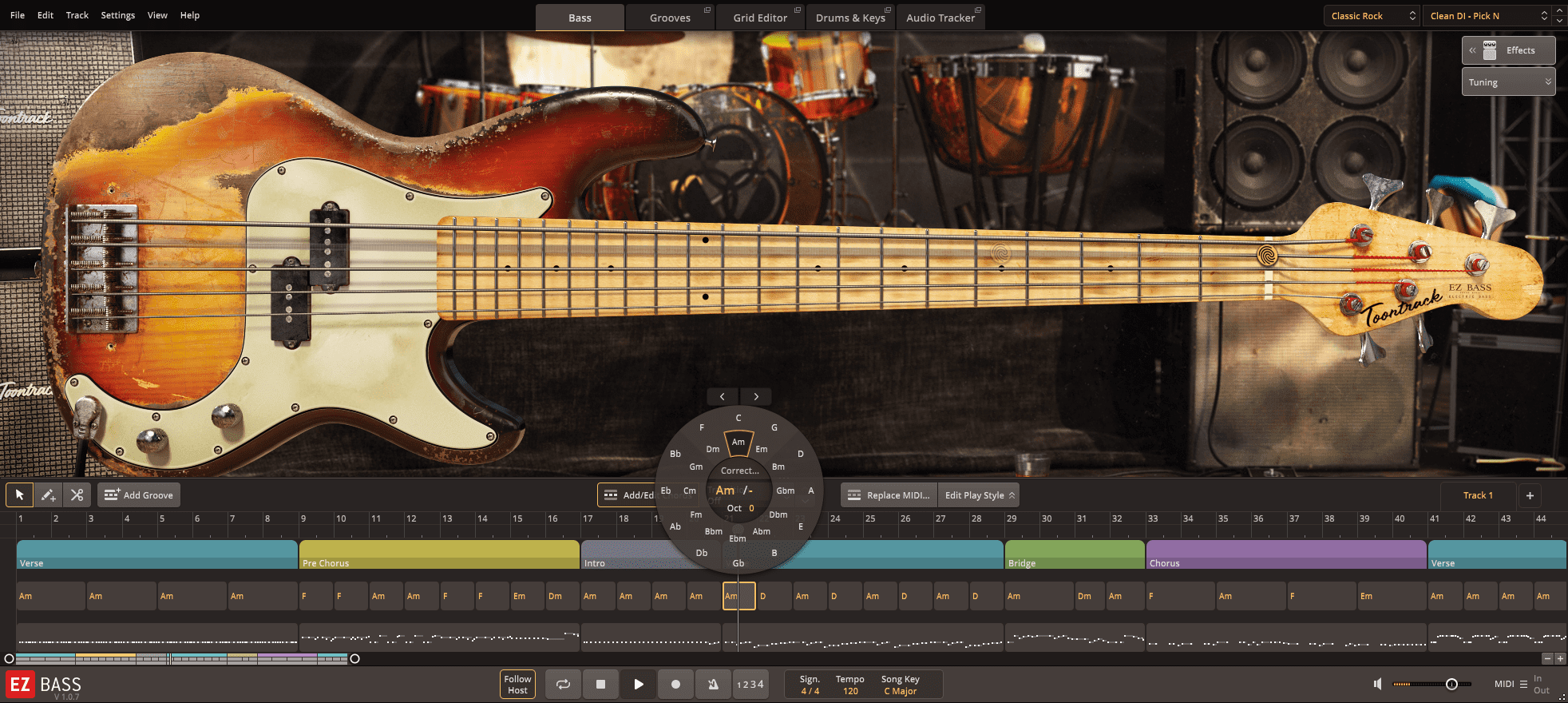Select the purple Chorus song part
This screenshot has height=703, width=1568.
pyautogui.click(x=1286, y=554)
